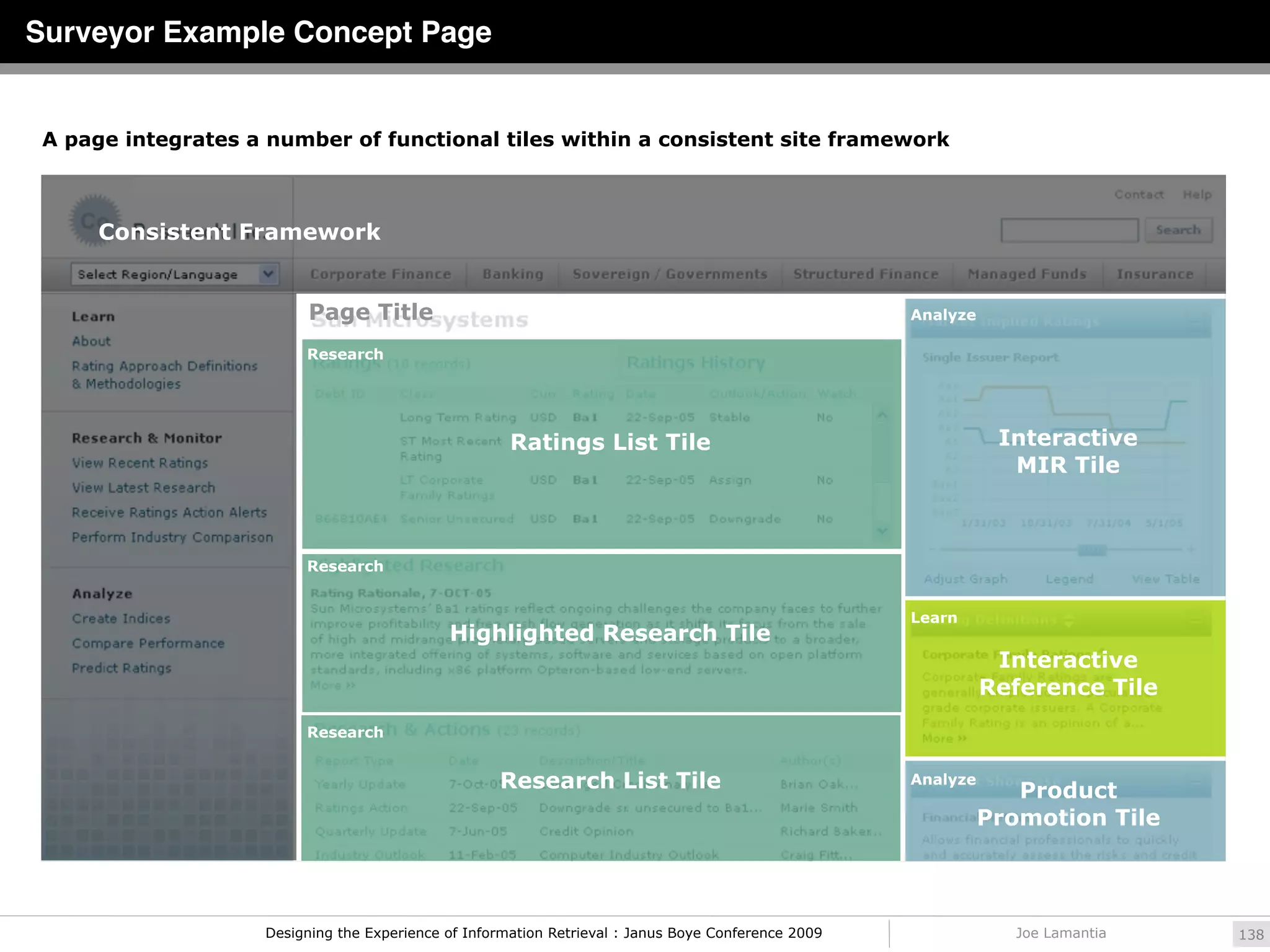Click the About link in sidebar

coord(91,341)
